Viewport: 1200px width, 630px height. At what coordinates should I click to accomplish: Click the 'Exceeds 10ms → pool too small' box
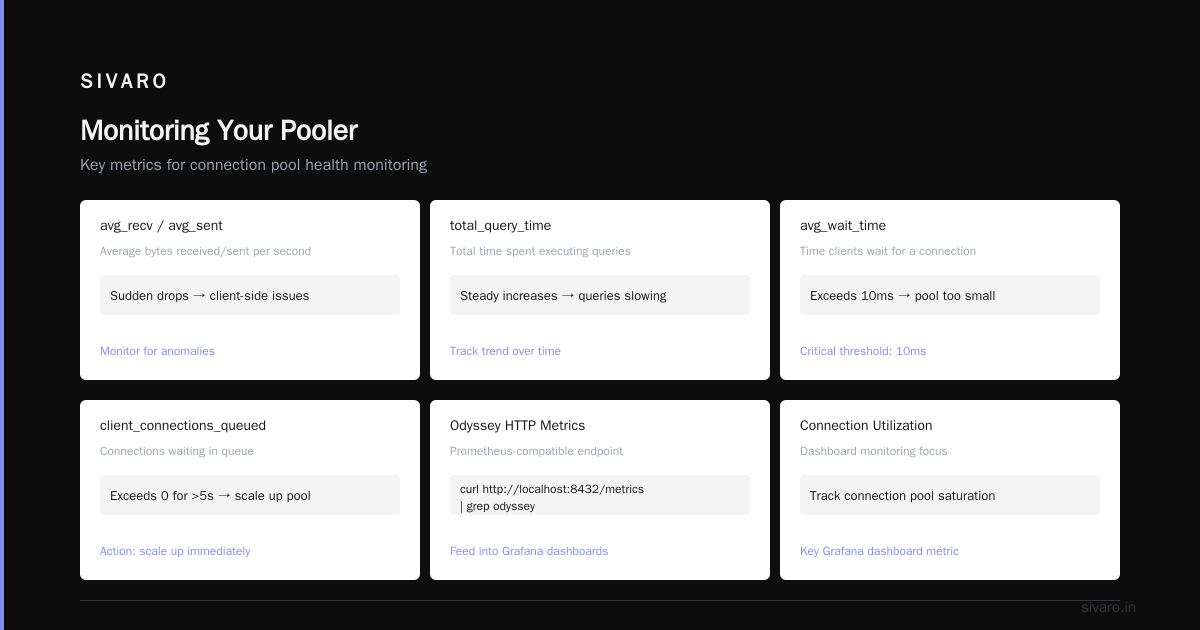pyautogui.click(x=950, y=295)
